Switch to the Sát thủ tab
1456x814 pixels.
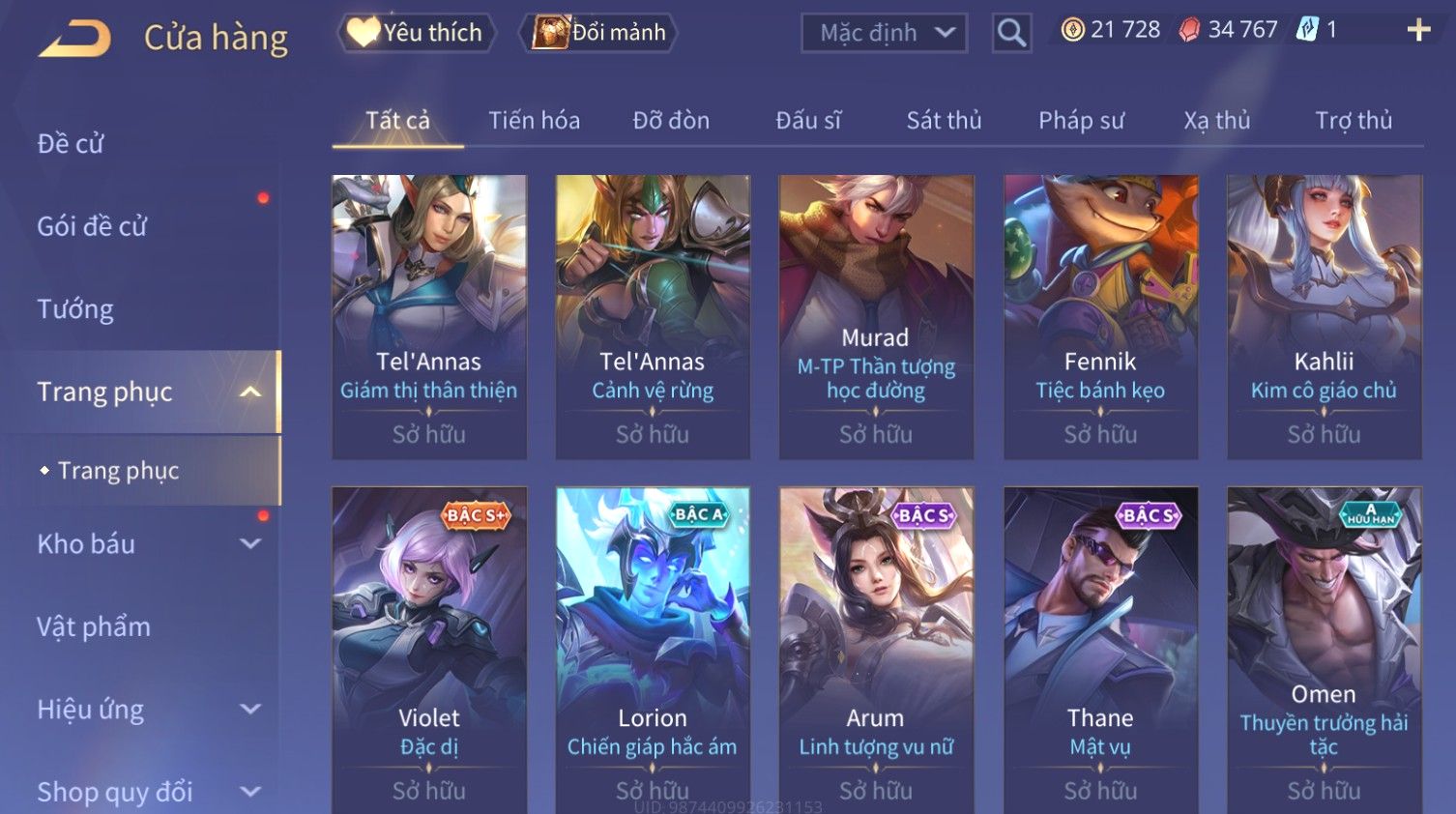point(944,121)
